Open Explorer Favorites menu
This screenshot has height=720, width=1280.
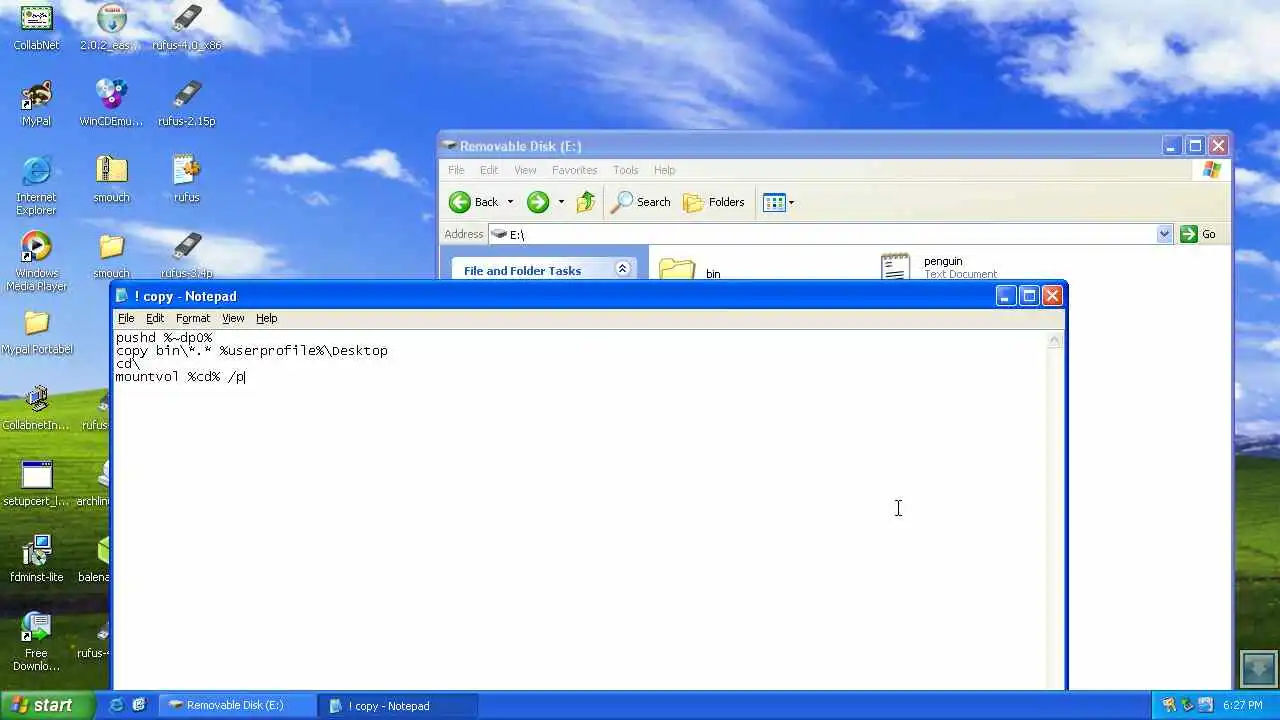click(574, 170)
